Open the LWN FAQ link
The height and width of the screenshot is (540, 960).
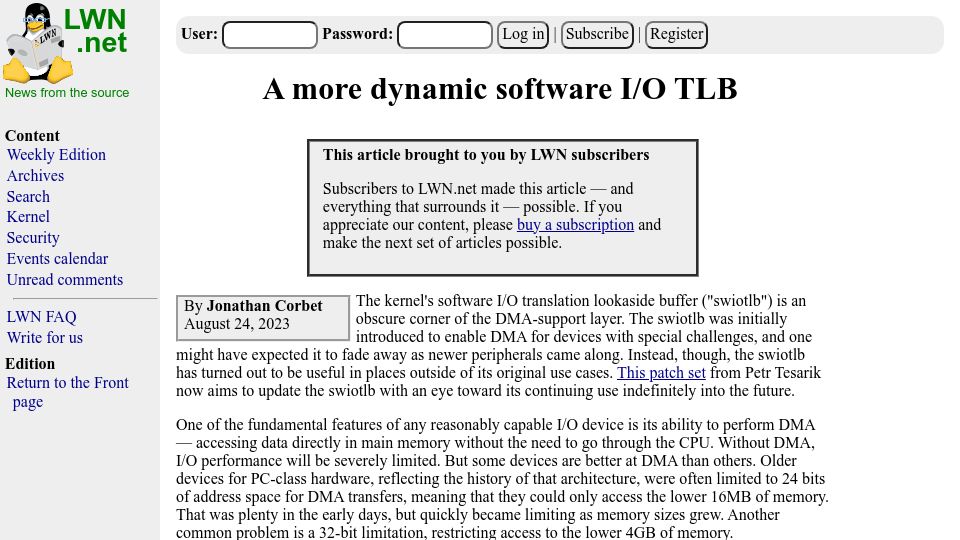42,317
